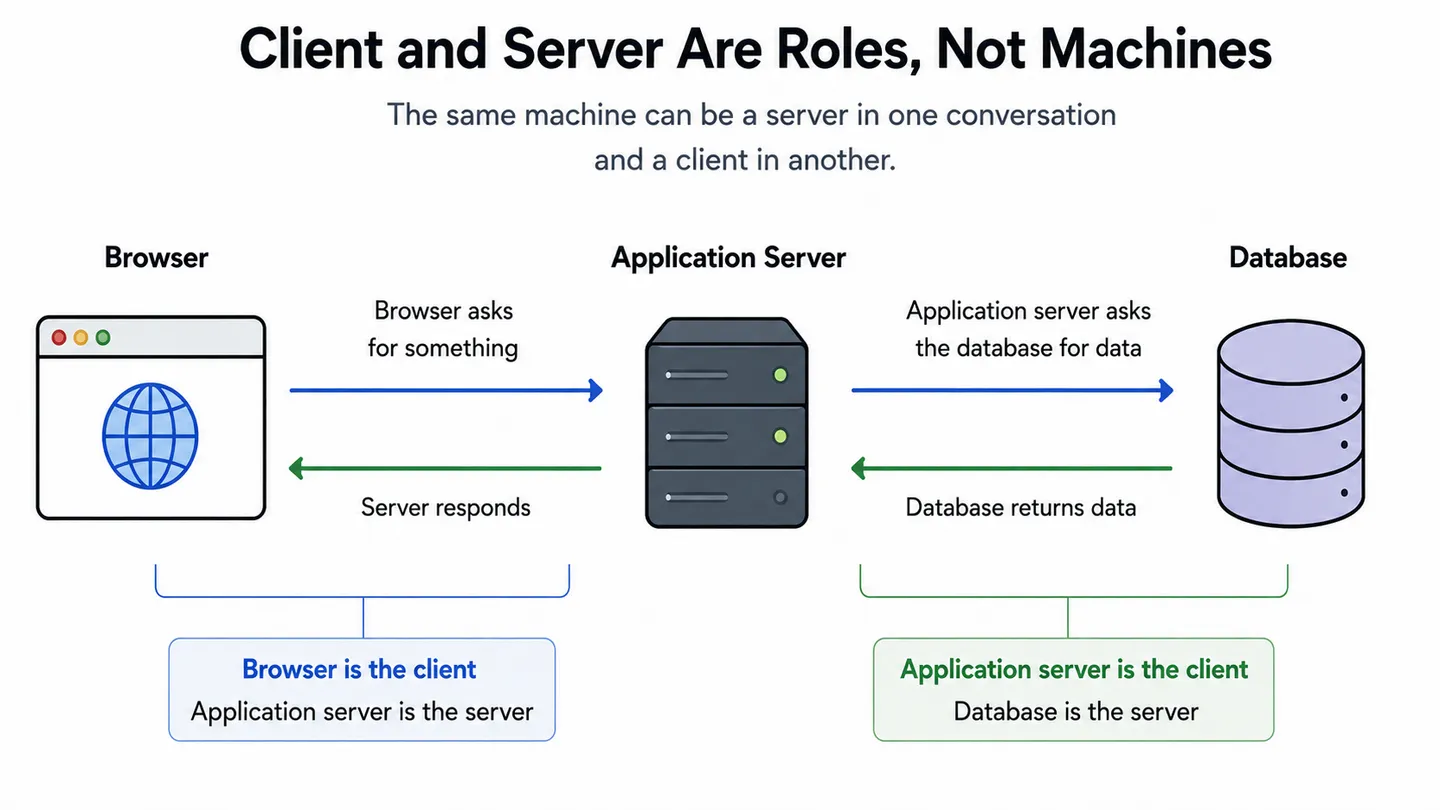Click the green dot in browser window
This screenshot has height=810, width=1440.
(x=103, y=338)
